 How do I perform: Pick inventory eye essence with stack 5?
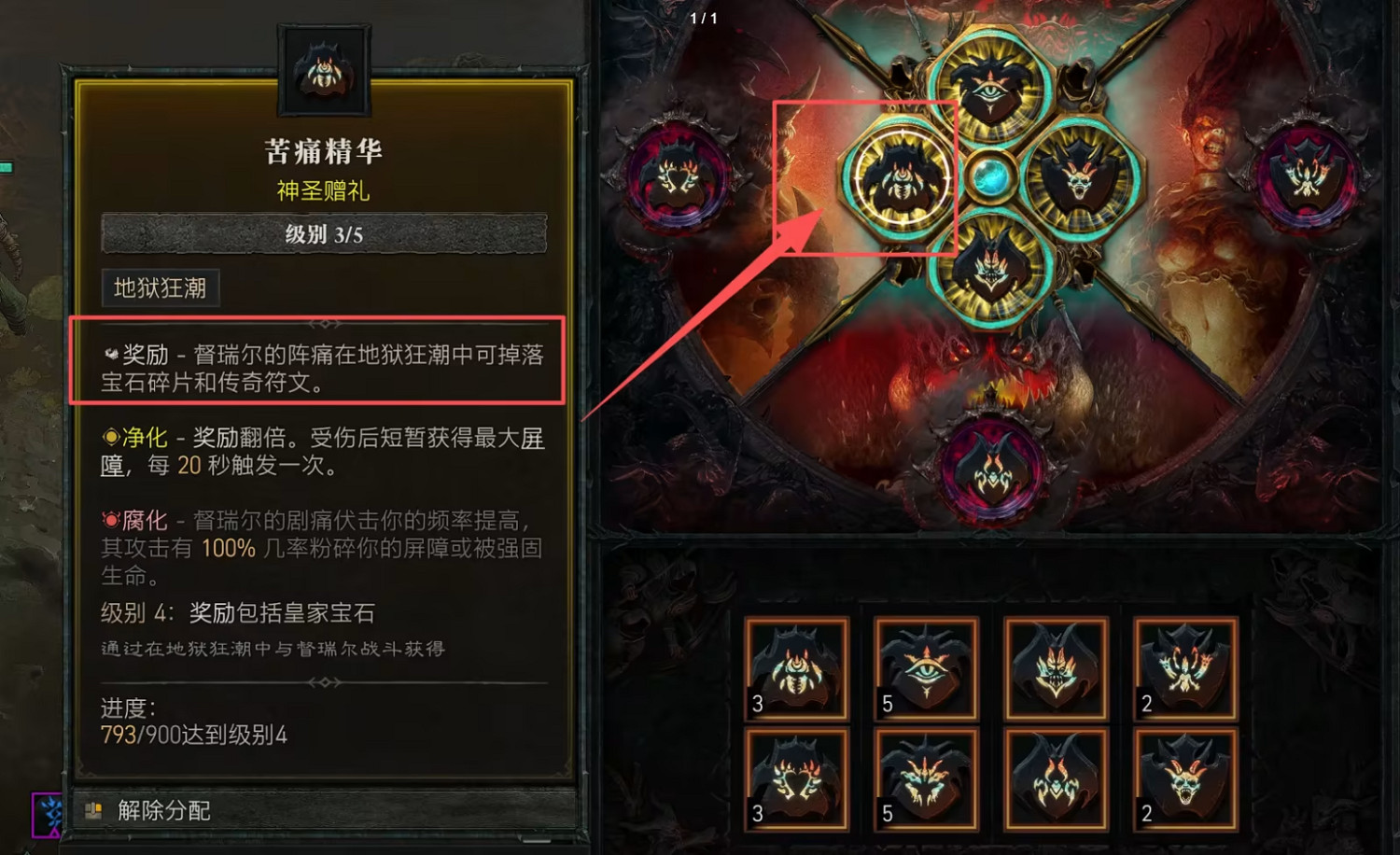tap(926, 668)
